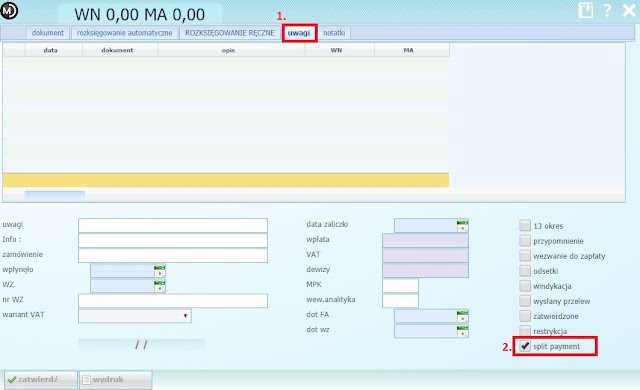
Task: Open calendar picker for data zaliczki
Action: pos(462,226)
